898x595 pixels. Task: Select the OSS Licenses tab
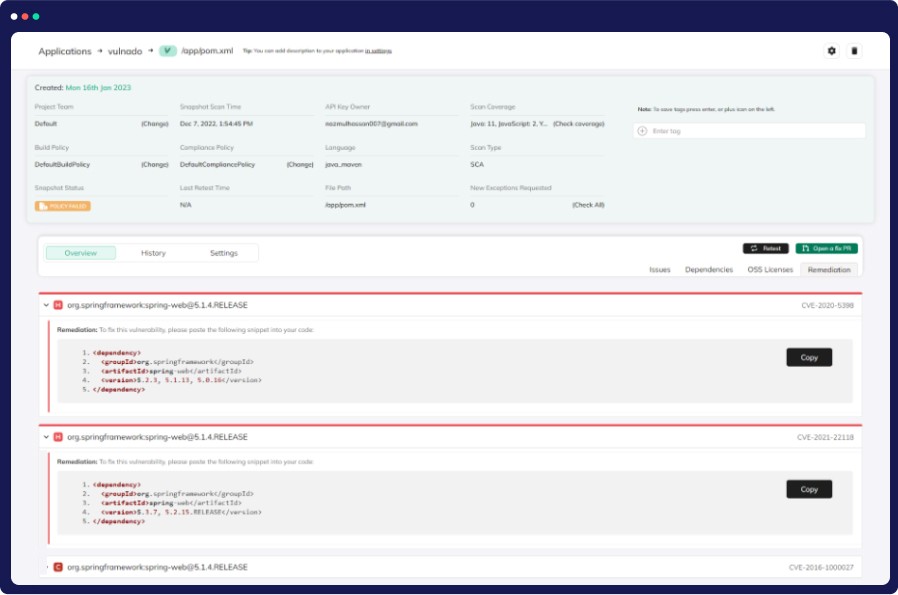tap(770, 270)
